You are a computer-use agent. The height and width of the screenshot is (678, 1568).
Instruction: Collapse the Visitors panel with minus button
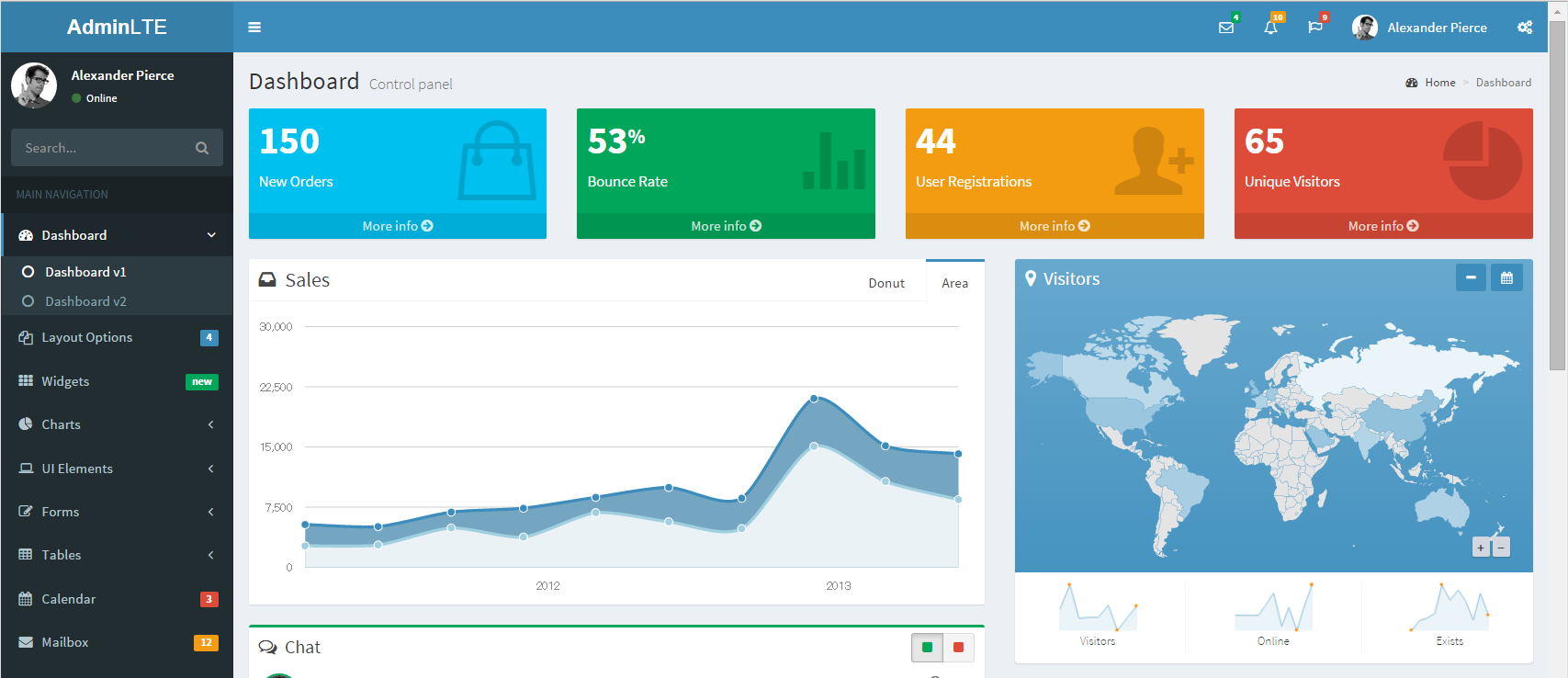(1471, 277)
